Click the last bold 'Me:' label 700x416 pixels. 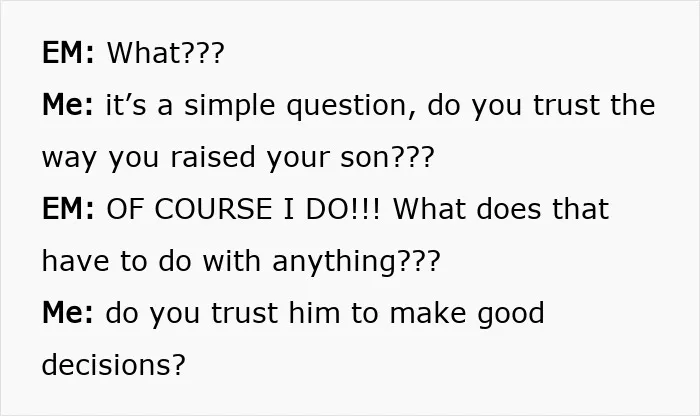coord(67,313)
